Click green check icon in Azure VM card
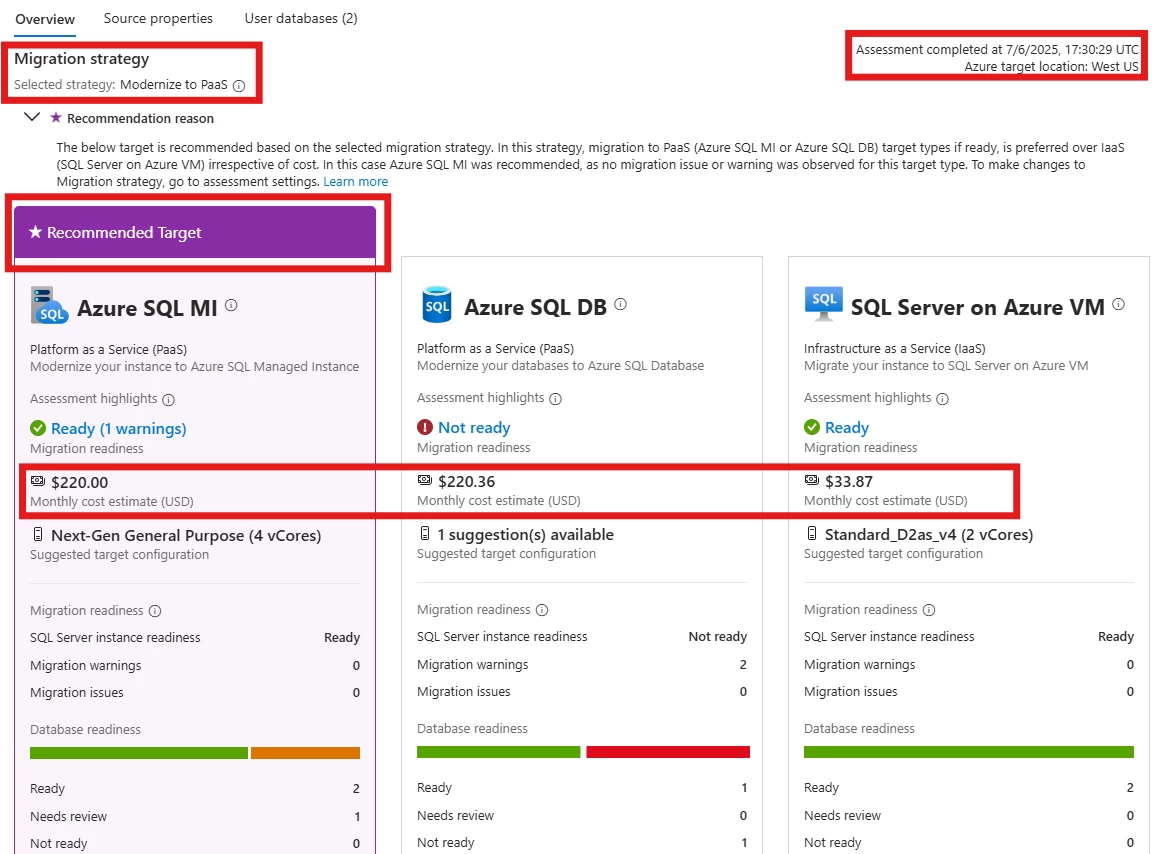The width and height of the screenshot is (1162, 854). (811, 427)
